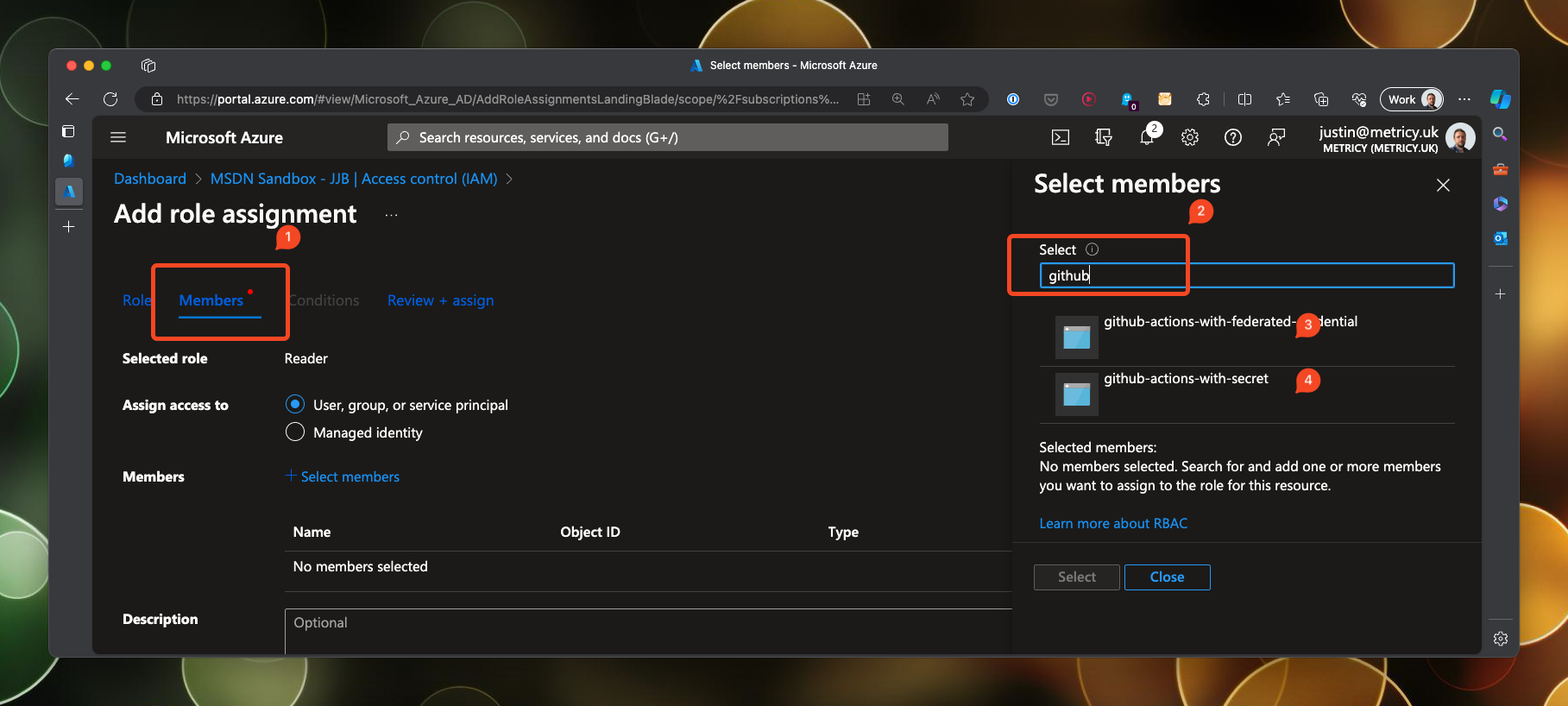The image size is (1568, 706).
Task: Click the member search box containing github
Action: pos(1247,275)
